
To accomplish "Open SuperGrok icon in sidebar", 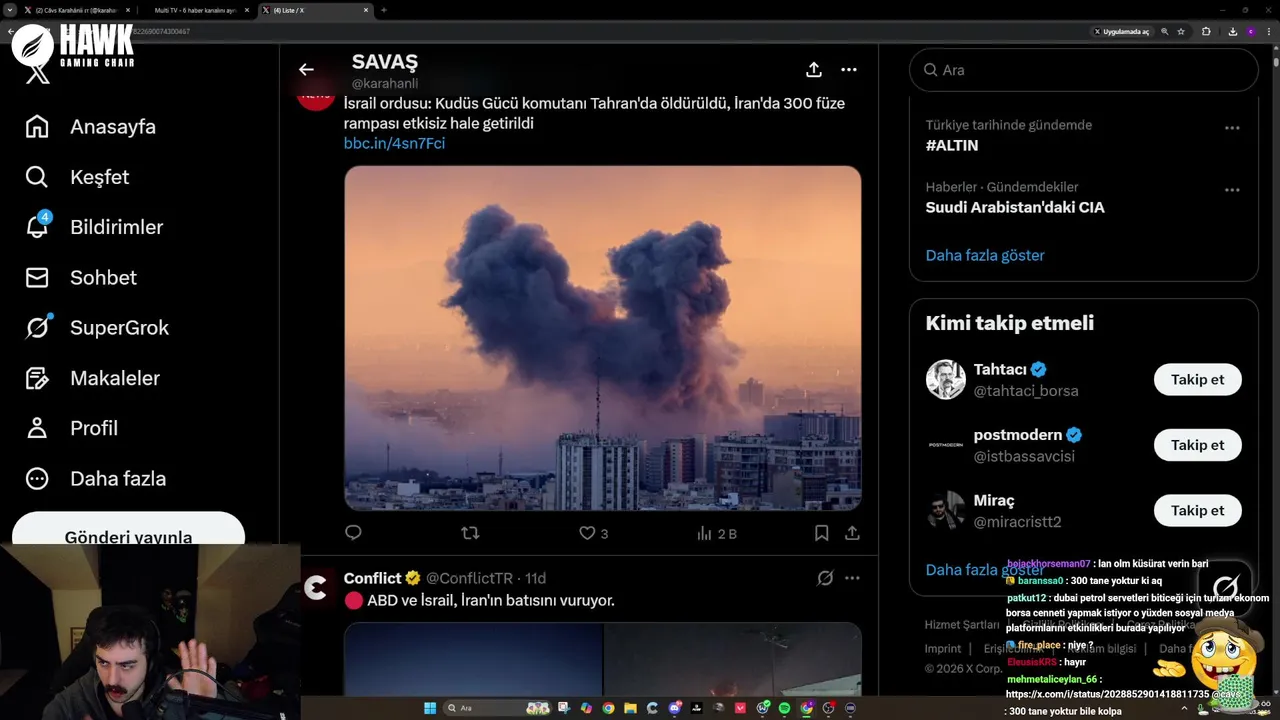I will pyautogui.click(x=37, y=327).
